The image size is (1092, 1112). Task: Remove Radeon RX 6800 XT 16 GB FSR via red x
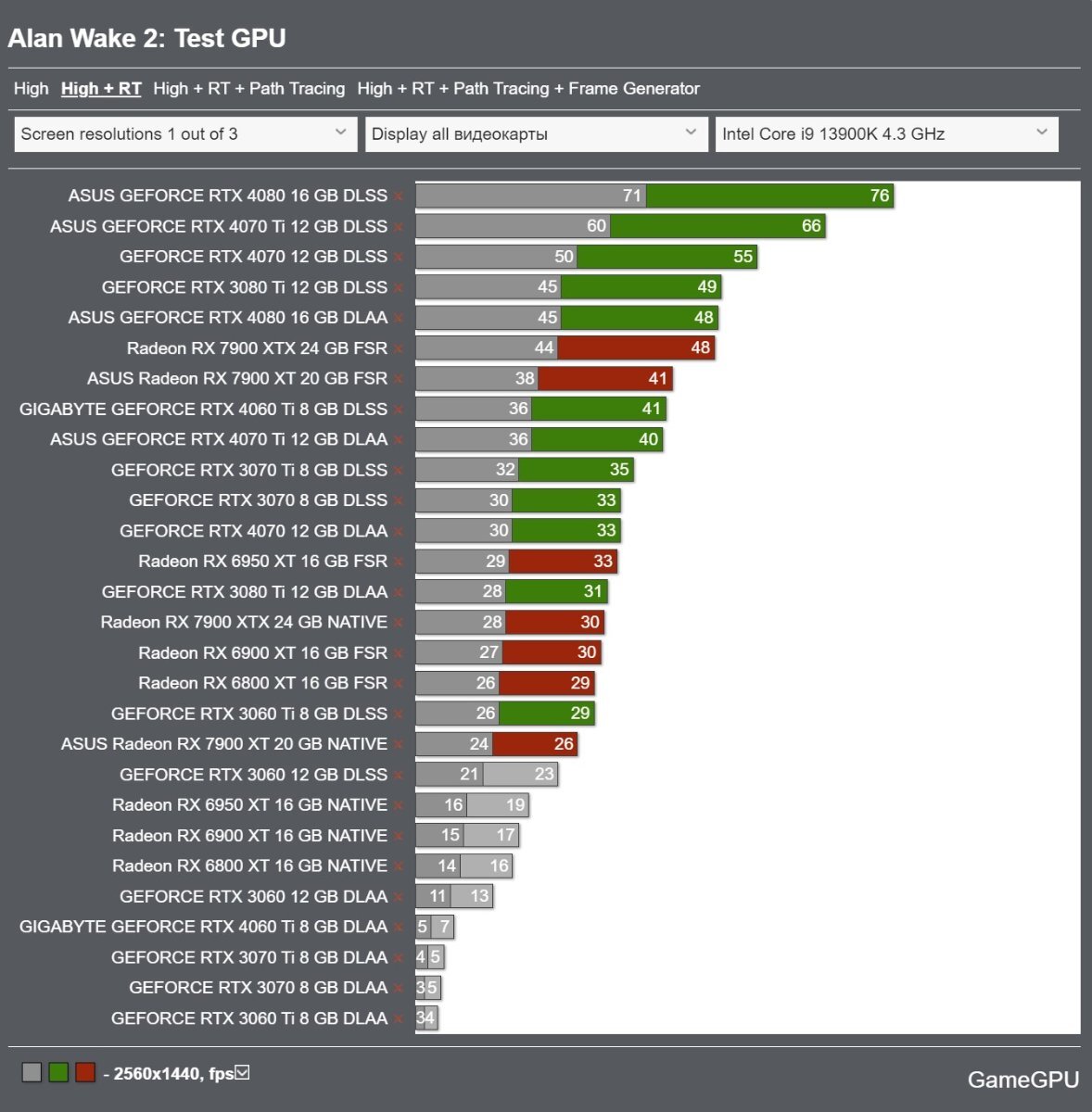399,684
